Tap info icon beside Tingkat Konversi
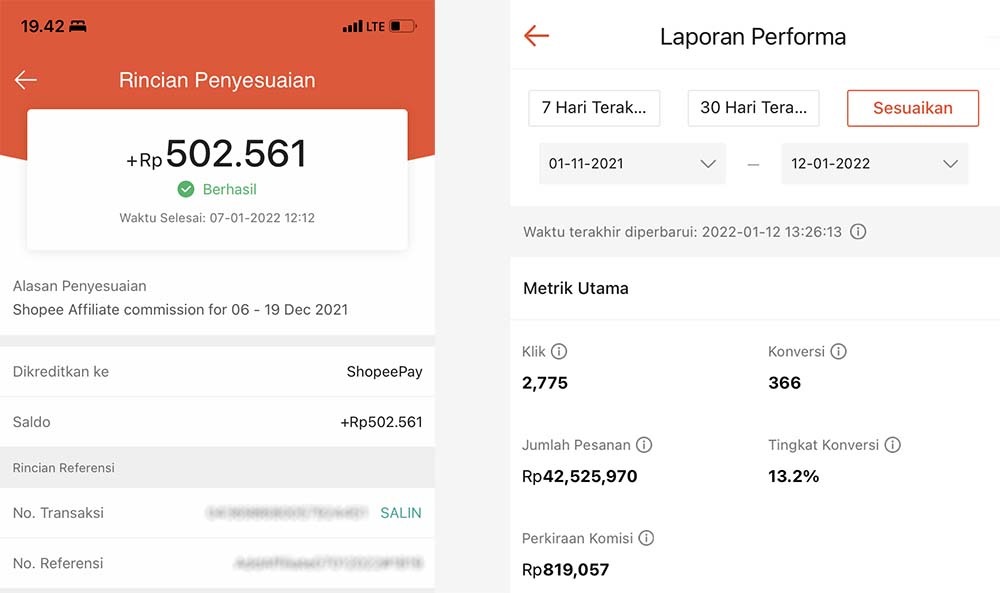The image size is (1000, 593). pos(892,445)
